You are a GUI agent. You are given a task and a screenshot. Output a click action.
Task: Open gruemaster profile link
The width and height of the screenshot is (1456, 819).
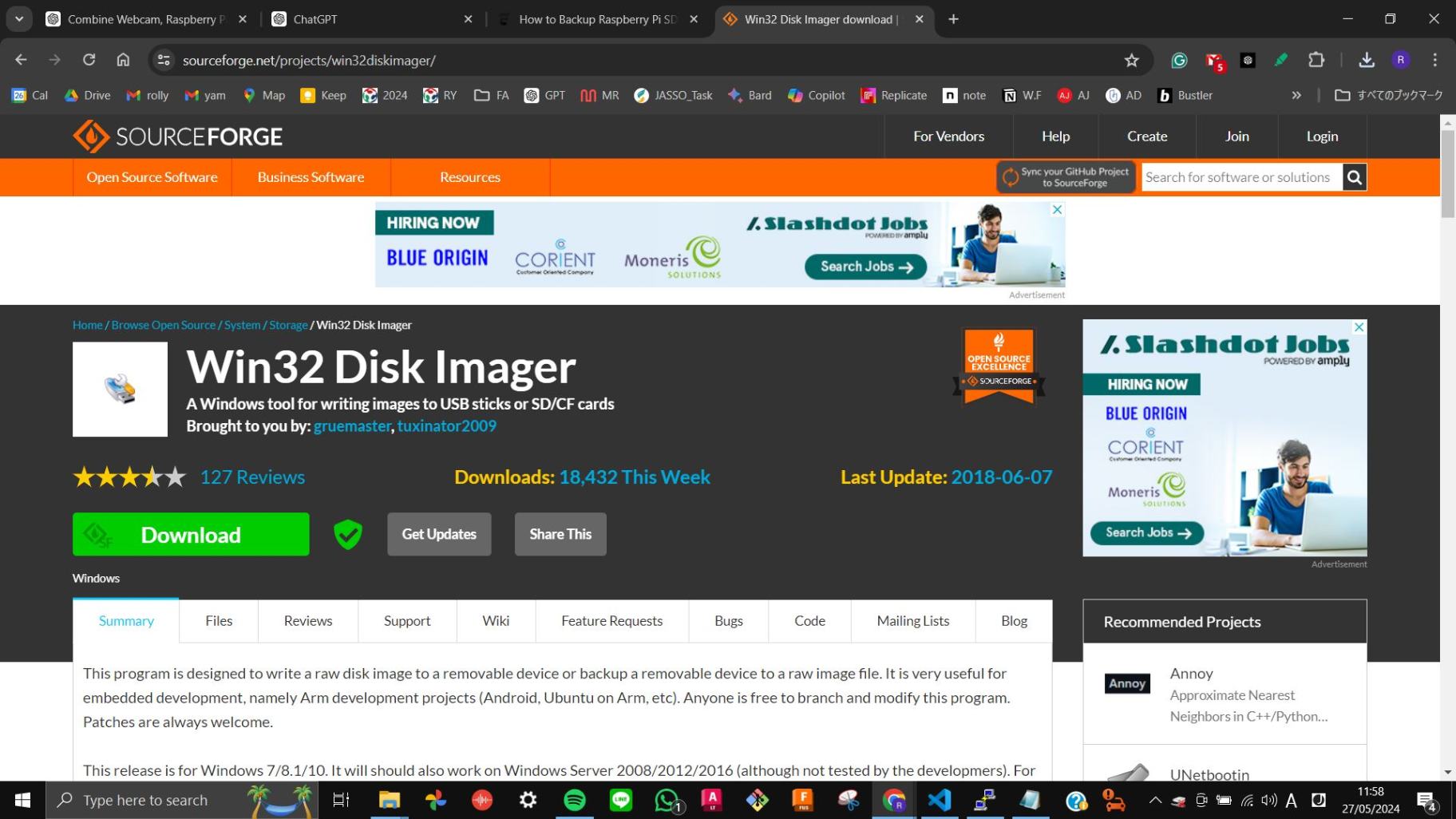click(x=352, y=426)
